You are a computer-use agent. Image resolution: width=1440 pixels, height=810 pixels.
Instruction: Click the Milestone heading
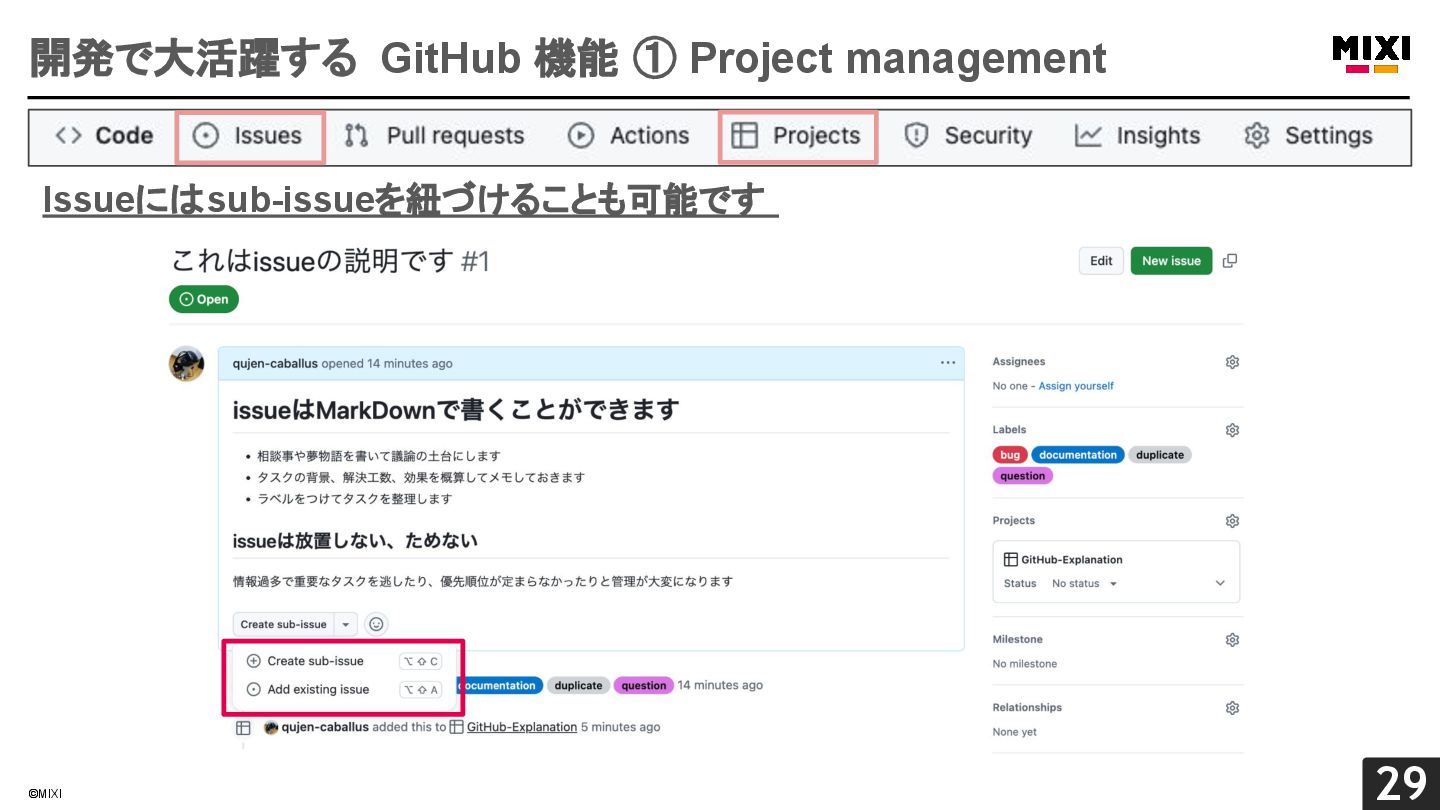pos(1017,640)
